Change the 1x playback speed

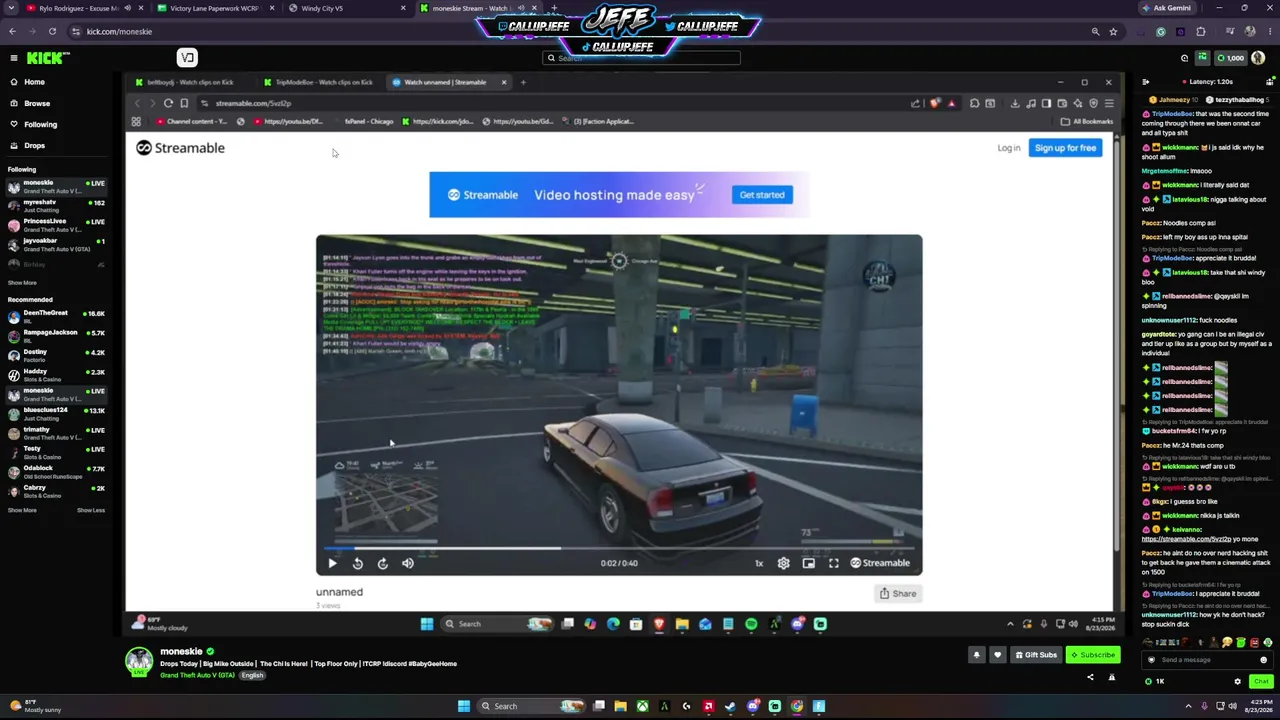(759, 563)
